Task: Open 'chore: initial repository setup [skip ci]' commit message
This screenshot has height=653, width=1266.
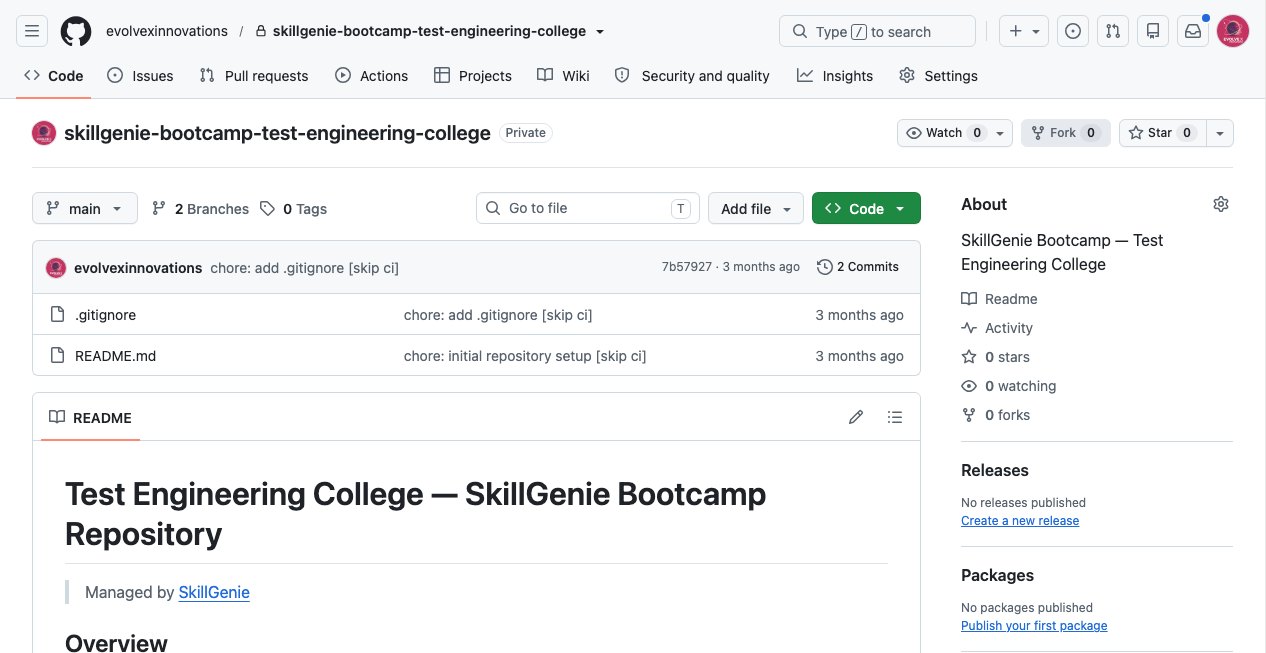Action: pos(525,356)
